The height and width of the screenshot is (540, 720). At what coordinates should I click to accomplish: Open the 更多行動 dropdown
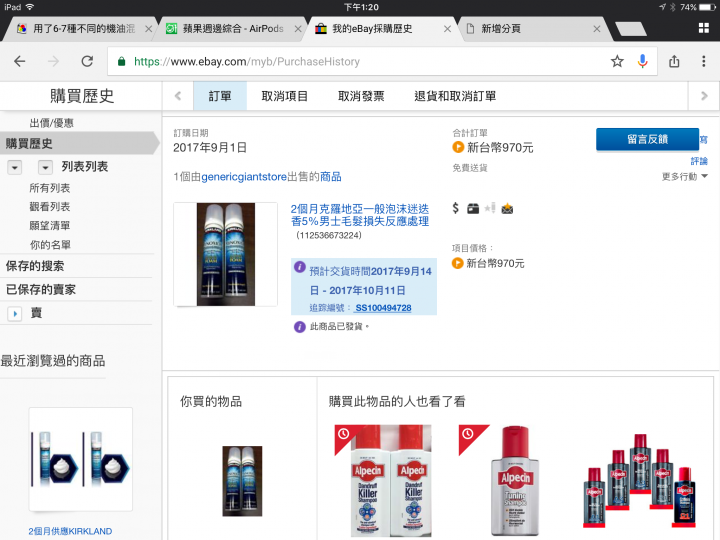[685, 176]
